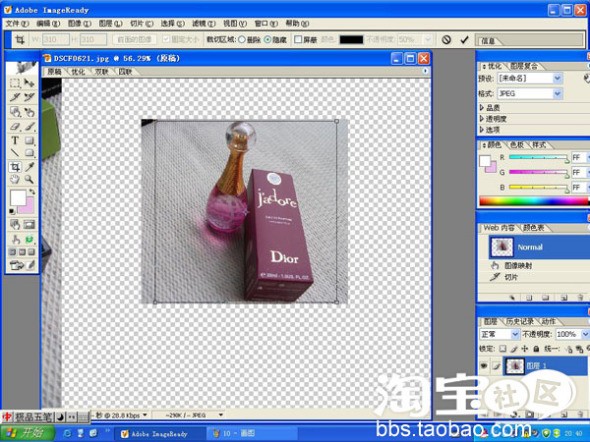Click the black shield color swatch
This screenshot has height=442, width=590.
click(351, 39)
